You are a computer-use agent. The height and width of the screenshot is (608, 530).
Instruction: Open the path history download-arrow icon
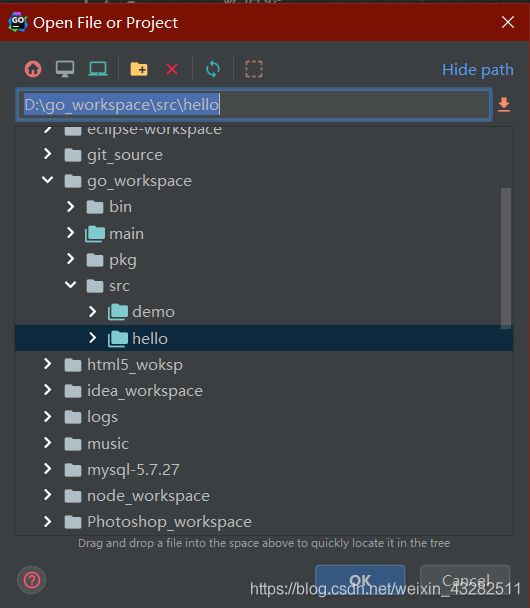point(504,105)
